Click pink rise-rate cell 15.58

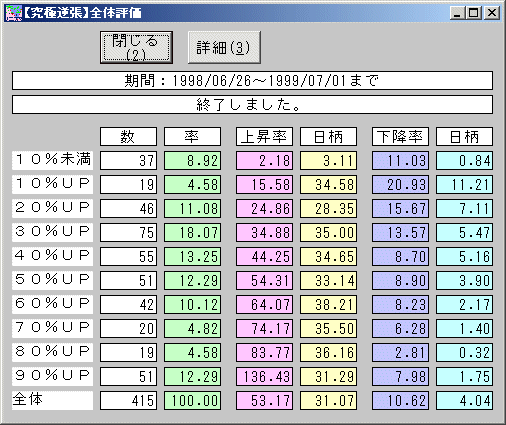(x=264, y=184)
